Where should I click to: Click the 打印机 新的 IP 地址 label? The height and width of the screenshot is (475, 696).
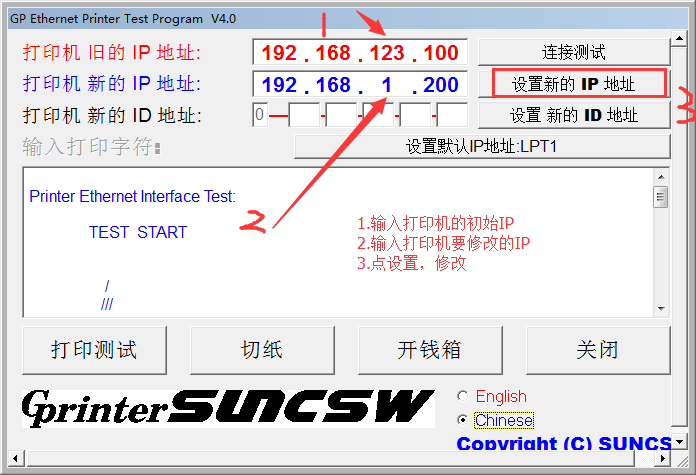(112, 84)
